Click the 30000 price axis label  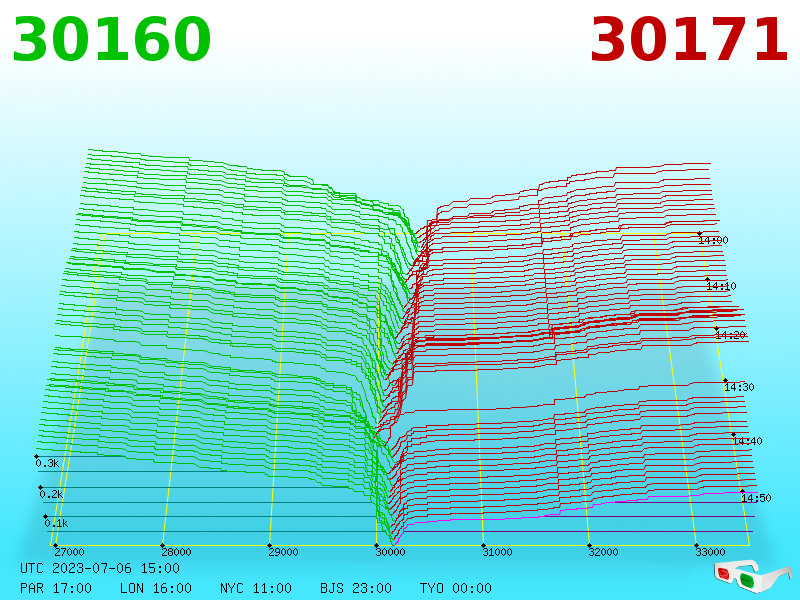(390, 552)
